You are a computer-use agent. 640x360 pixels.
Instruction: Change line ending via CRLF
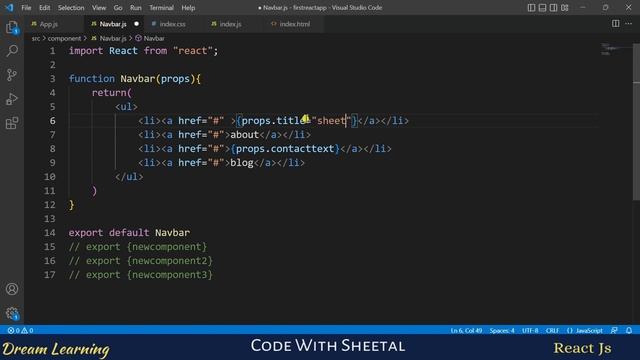point(552,330)
